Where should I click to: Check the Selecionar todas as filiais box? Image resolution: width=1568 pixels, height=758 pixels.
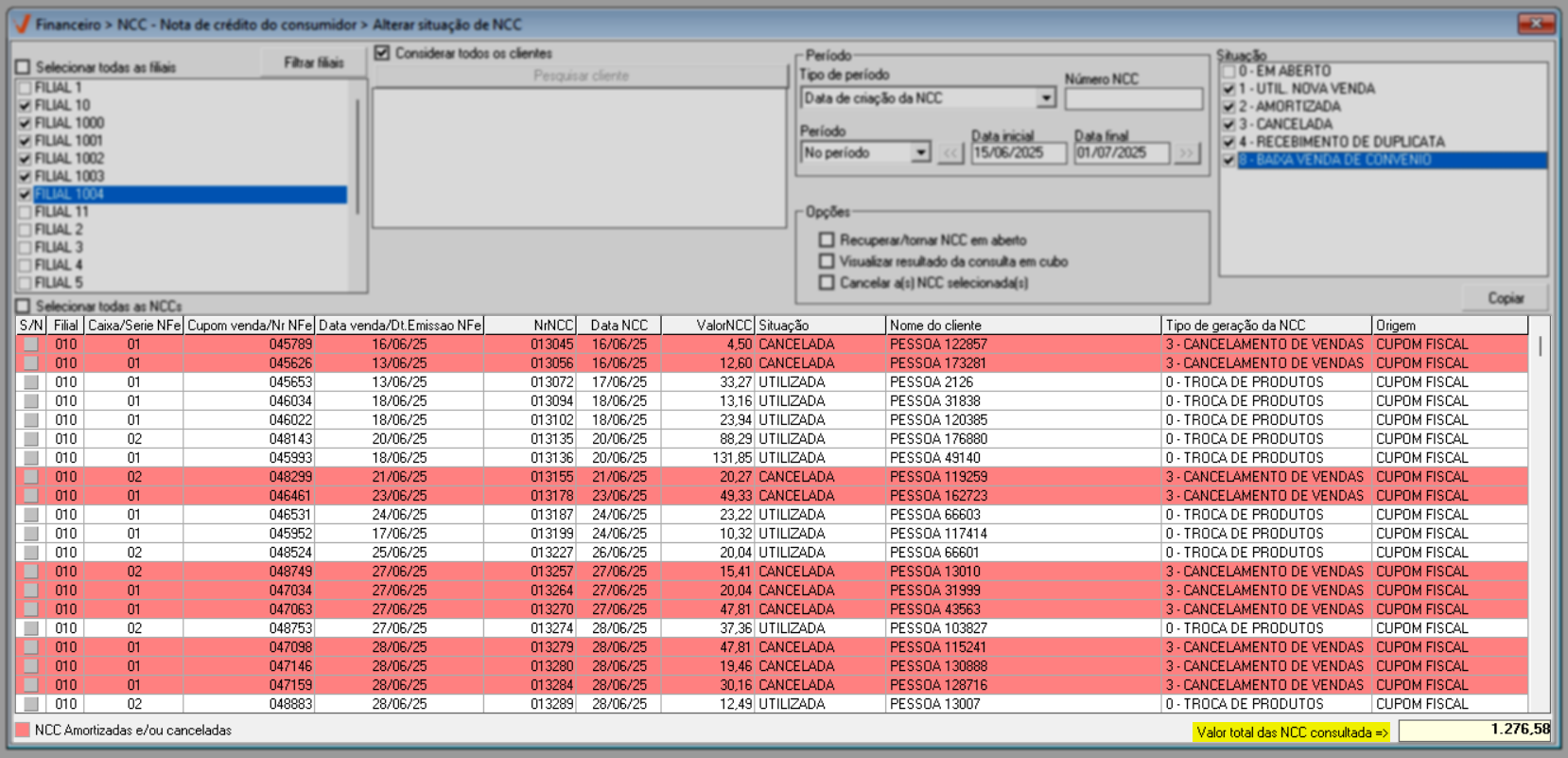click(24, 67)
